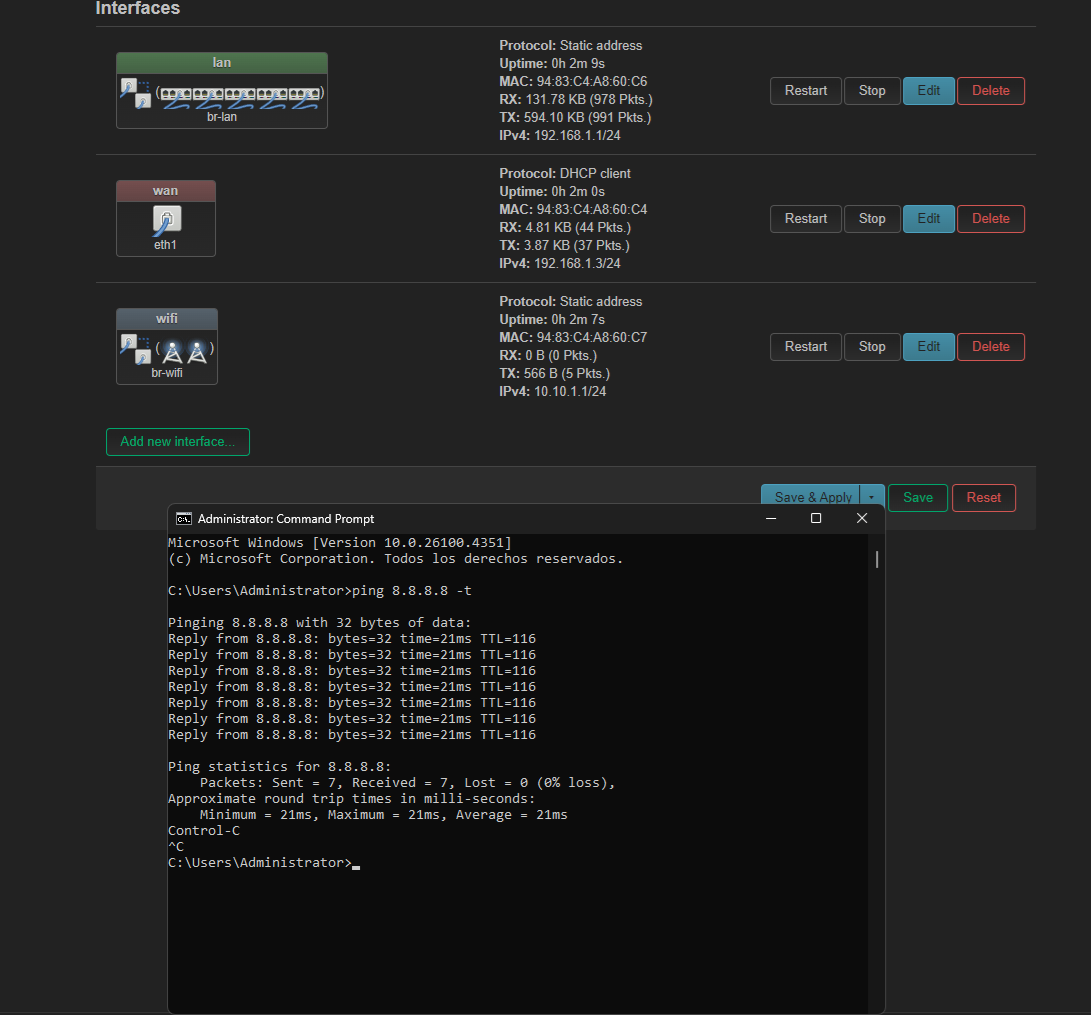Restart the wan interface
The width and height of the screenshot is (1091, 1015).
click(x=805, y=219)
